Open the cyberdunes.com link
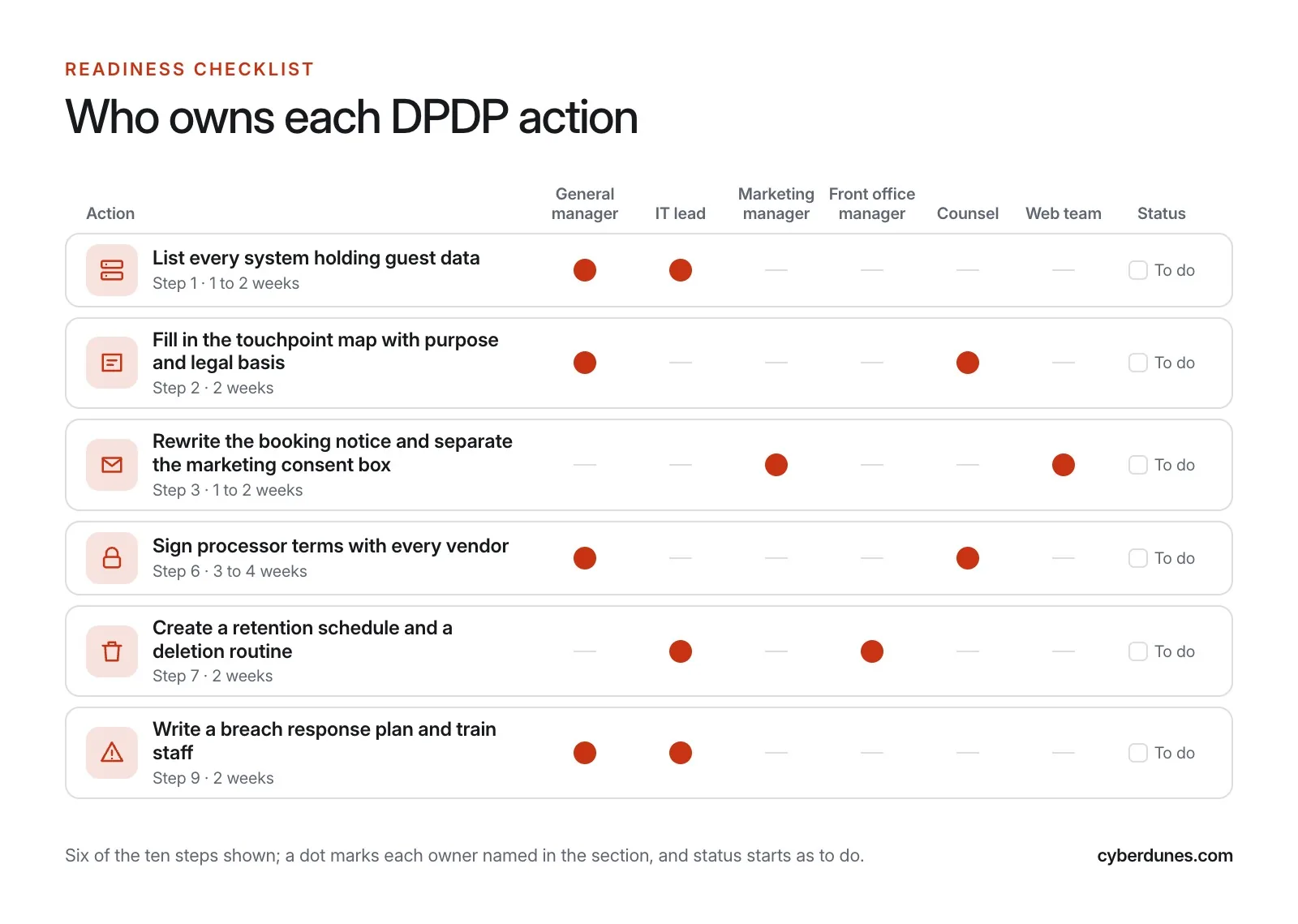1298x924 pixels. coord(1165,856)
